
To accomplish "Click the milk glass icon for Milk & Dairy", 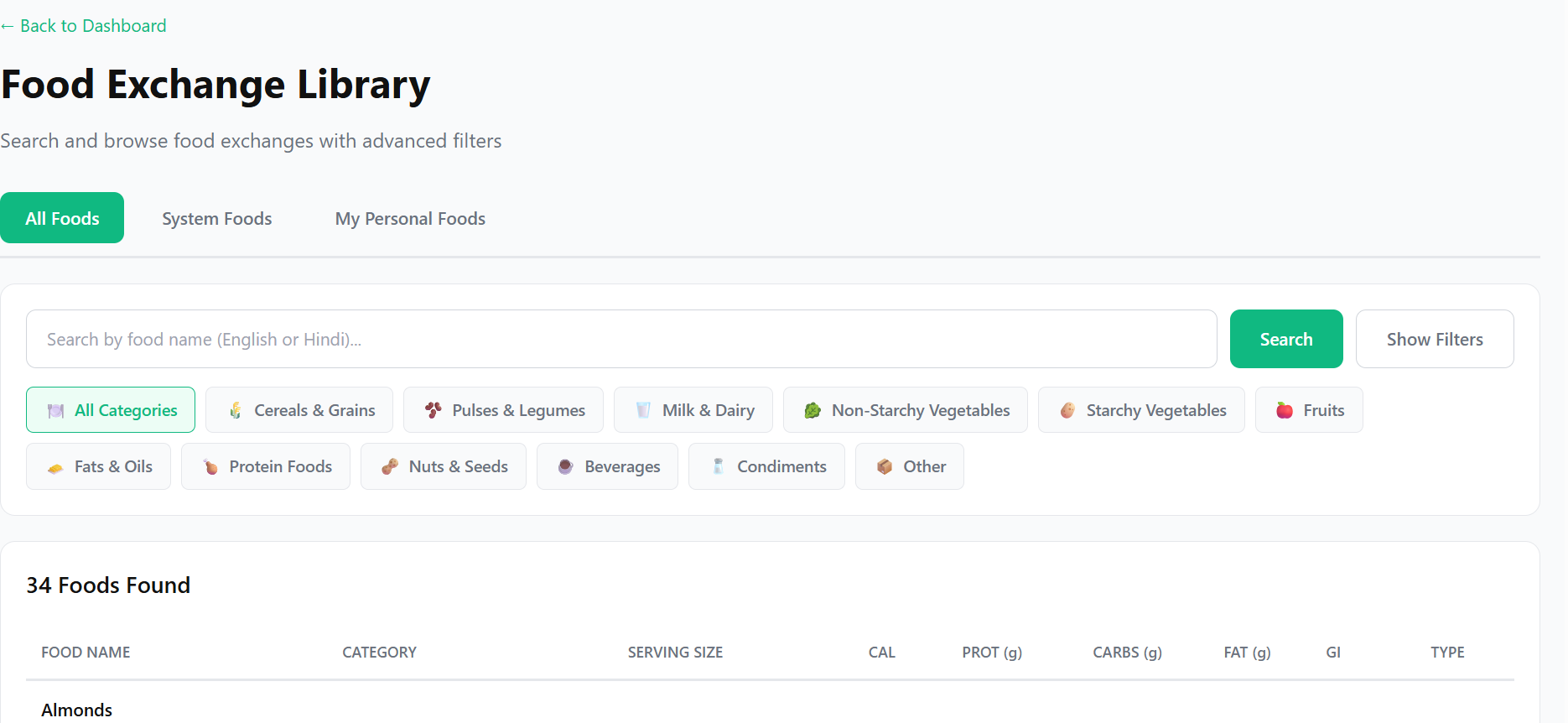I will click(x=643, y=410).
